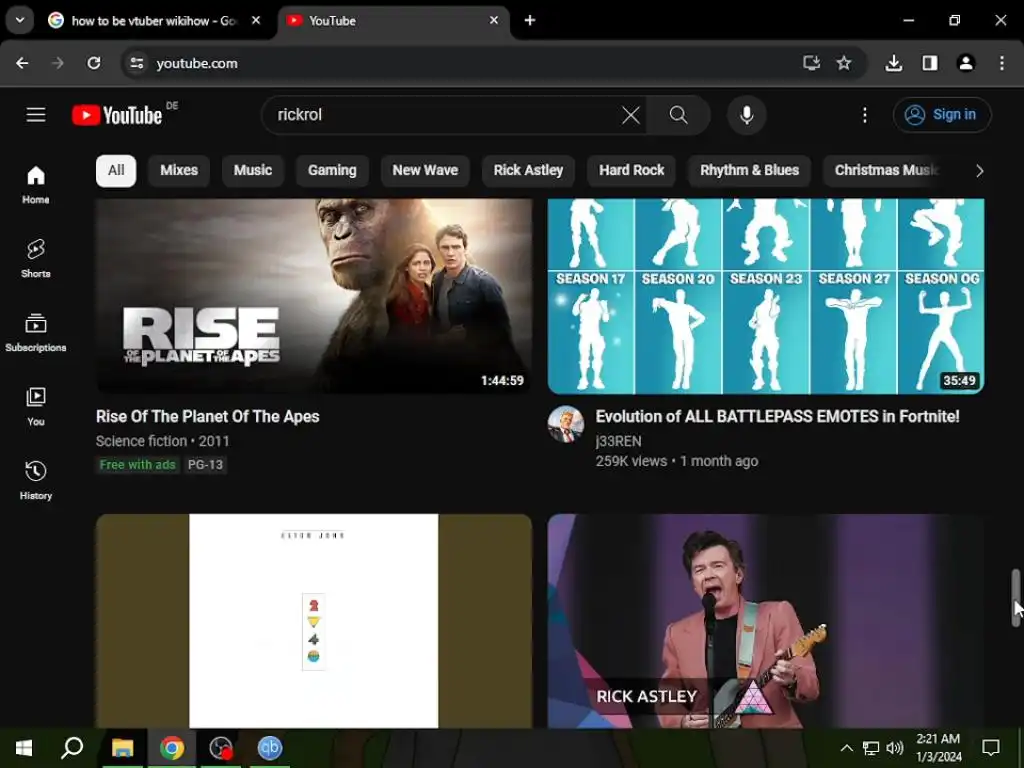
Task: Open the Windows Start menu
Action: tap(24, 748)
